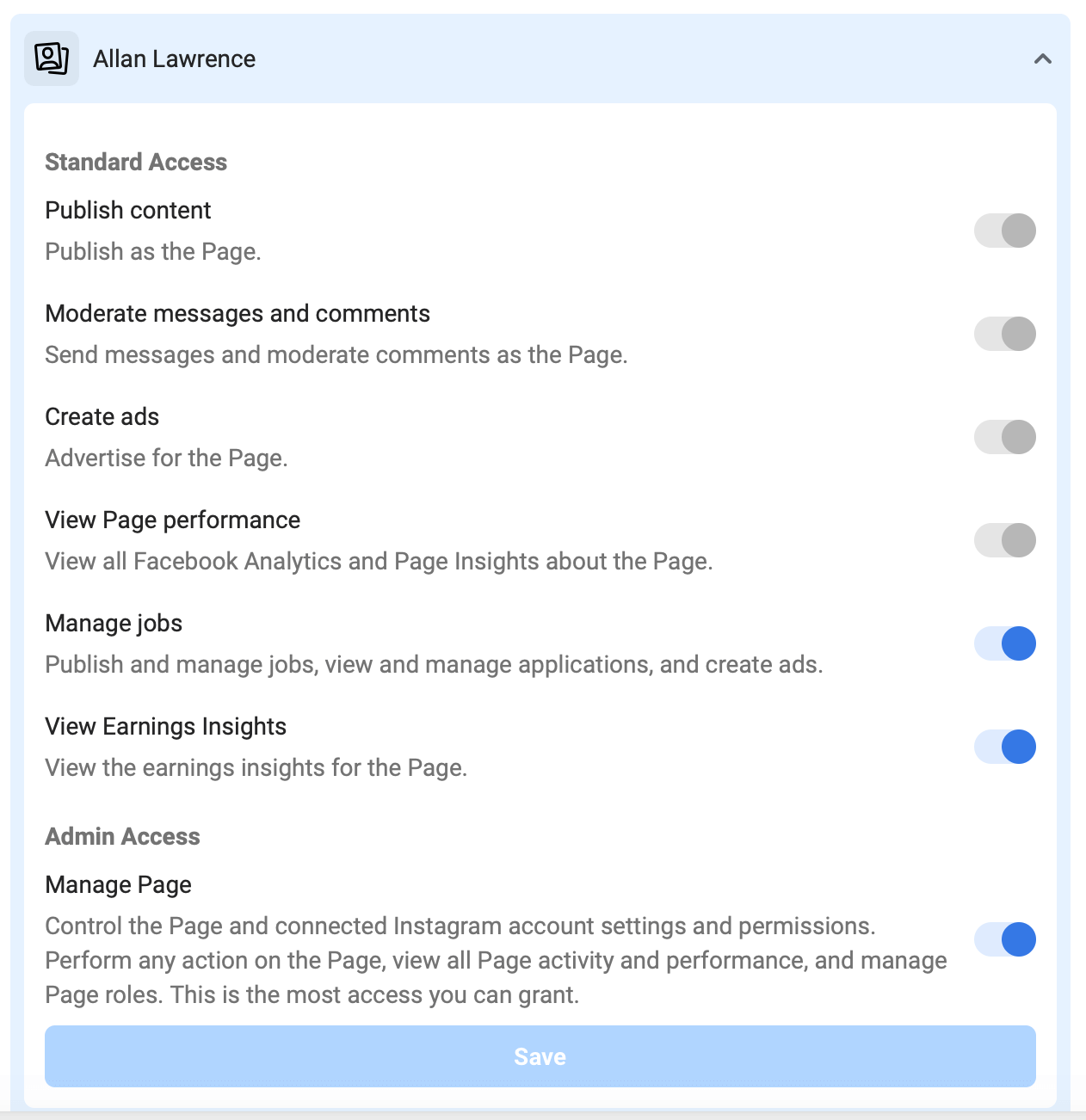Enable Moderate messages and comments
Screen dimensions: 1086x1120
(x=1004, y=334)
